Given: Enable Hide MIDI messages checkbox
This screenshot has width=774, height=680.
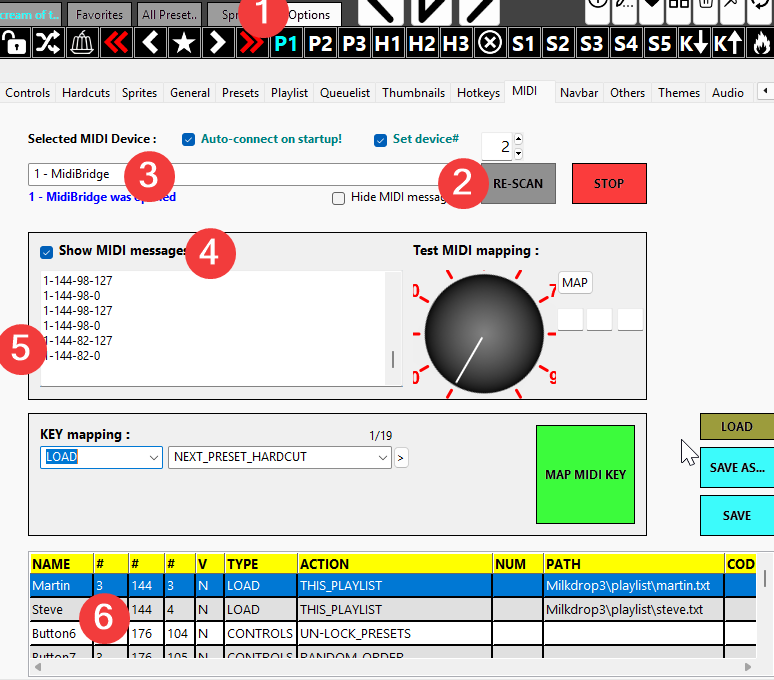Looking at the screenshot, I should 339,198.
